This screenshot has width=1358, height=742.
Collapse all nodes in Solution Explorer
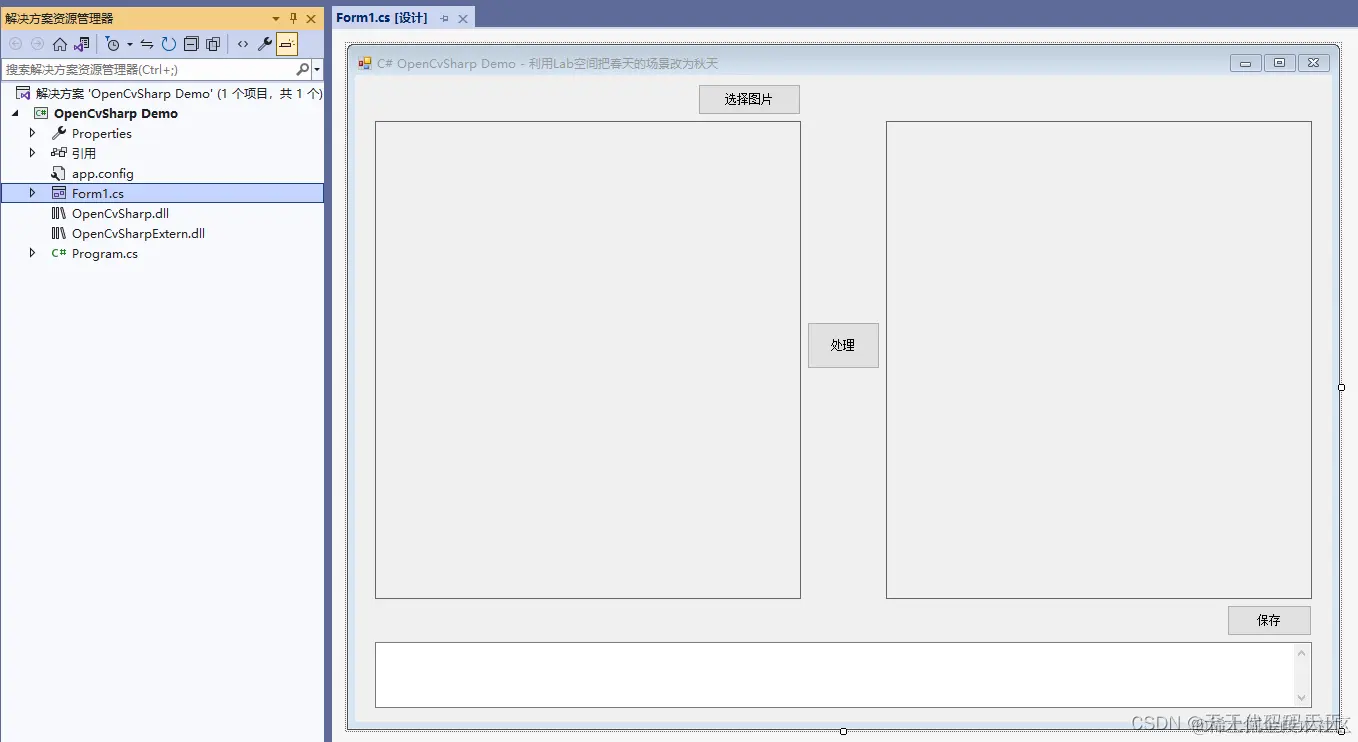[x=191, y=44]
